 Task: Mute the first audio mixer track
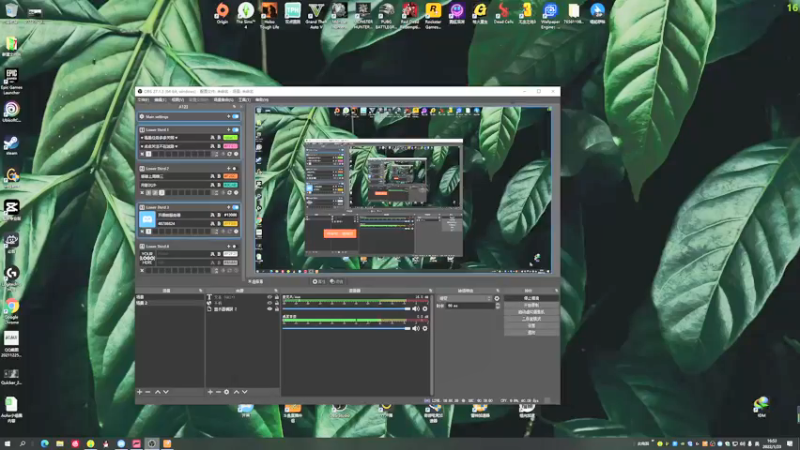pyautogui.click(x=416, y=309)
